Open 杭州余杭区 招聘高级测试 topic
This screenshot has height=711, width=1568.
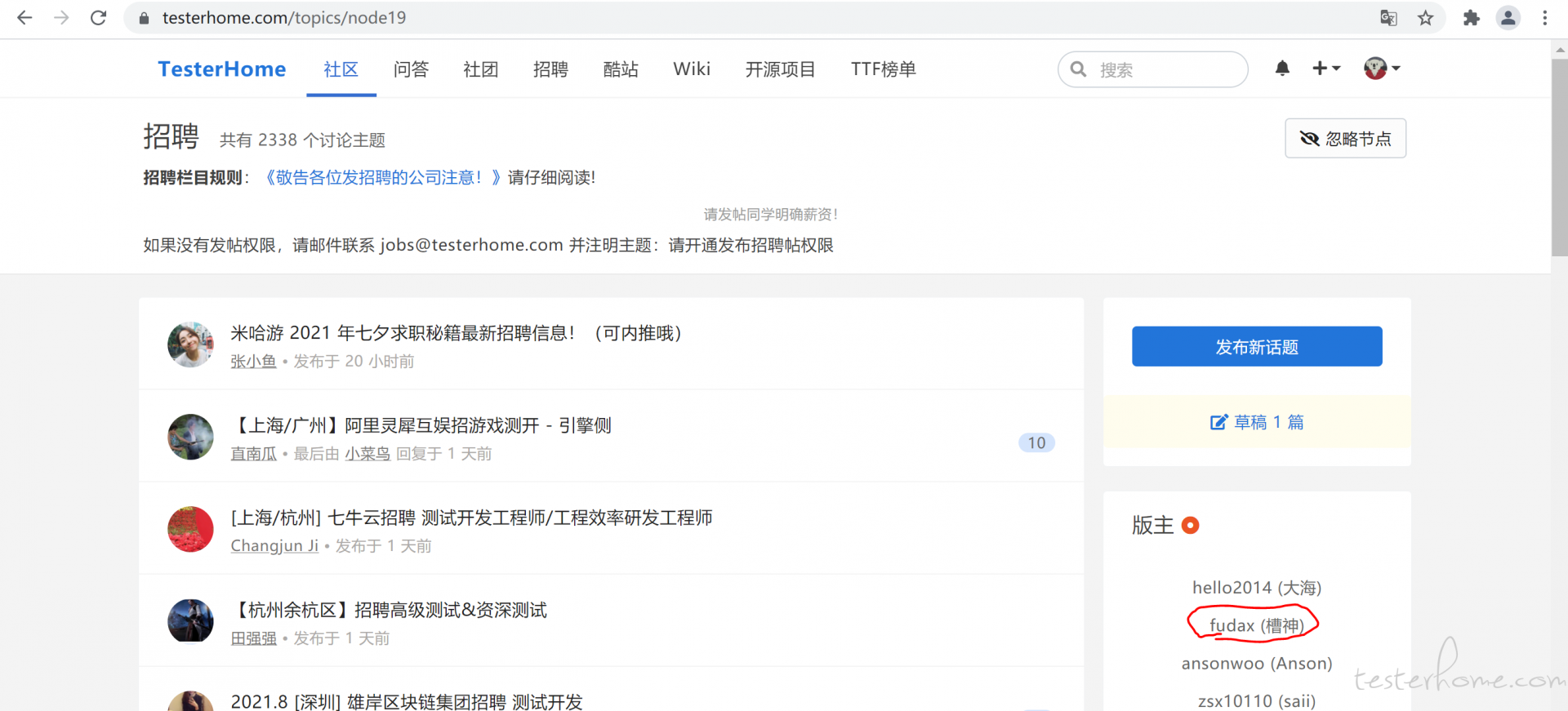click(389, 610)
